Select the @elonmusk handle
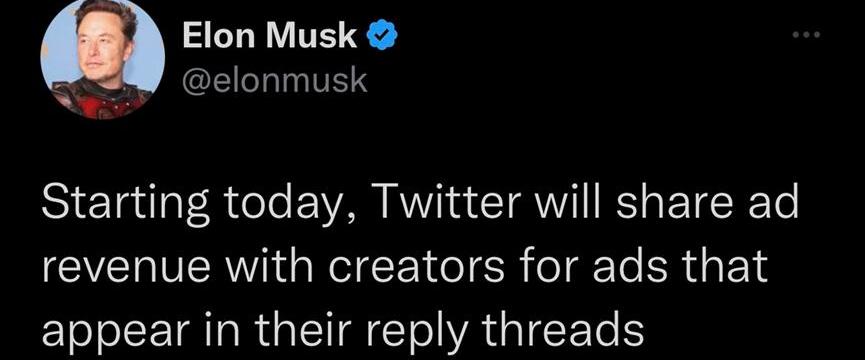This screenshot has height=360, width=865. 274,82
